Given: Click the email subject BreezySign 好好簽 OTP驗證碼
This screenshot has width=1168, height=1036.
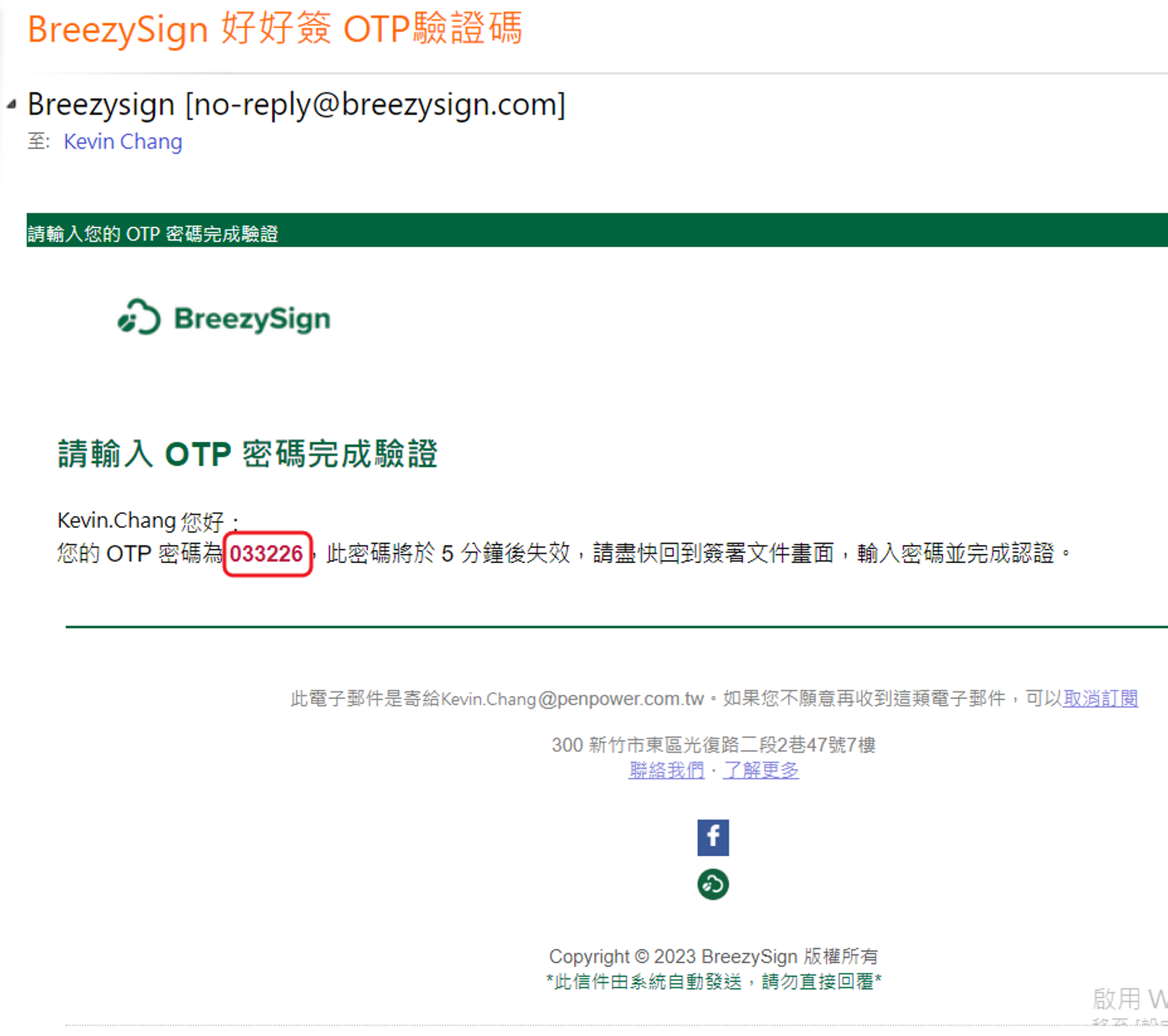Looking at the screenshot, I should tap(275, 29).
